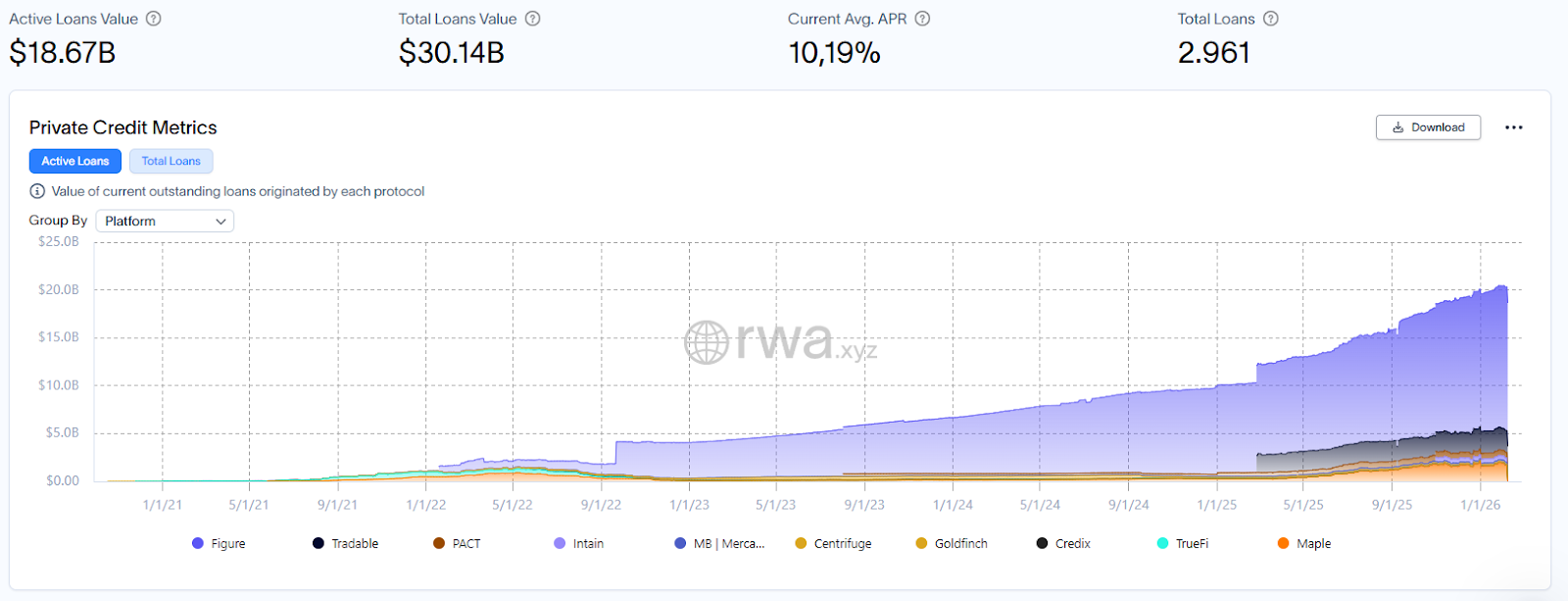Screen dimensions: 1568x601
Task: Open the help tooltip for Total Loans Value
Action: point(532,18)
